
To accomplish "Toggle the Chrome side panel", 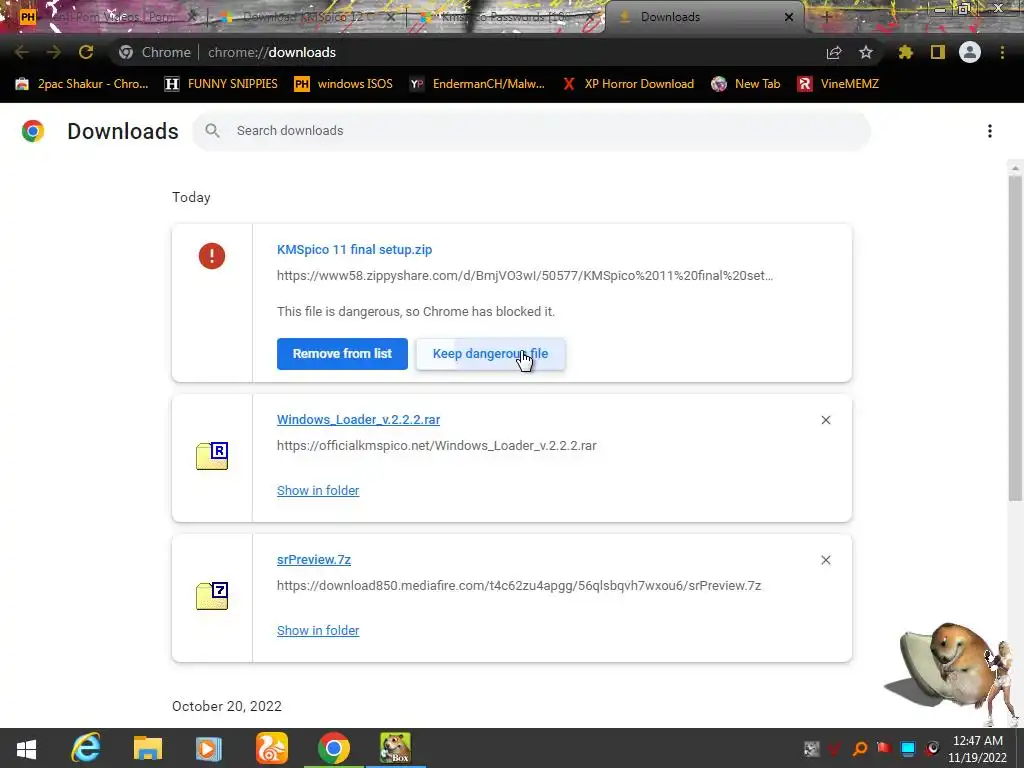I will 938,52.
